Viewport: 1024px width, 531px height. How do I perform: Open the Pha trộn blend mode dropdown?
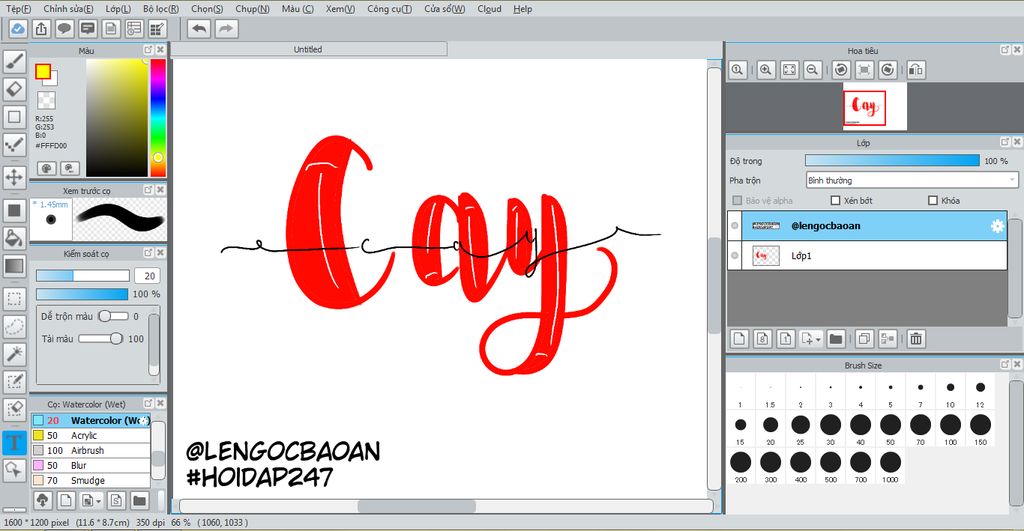click(912, 180)
